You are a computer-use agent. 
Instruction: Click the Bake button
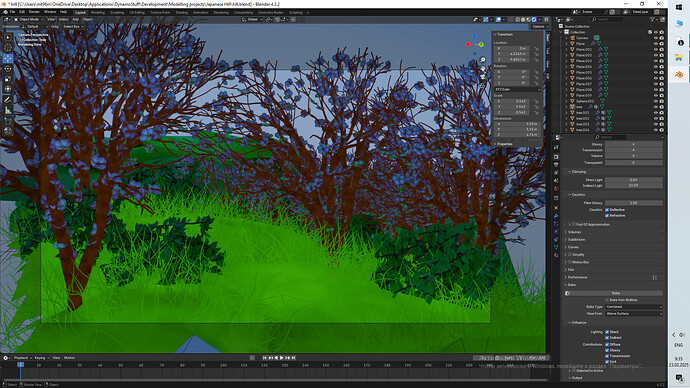click(616, 293)
